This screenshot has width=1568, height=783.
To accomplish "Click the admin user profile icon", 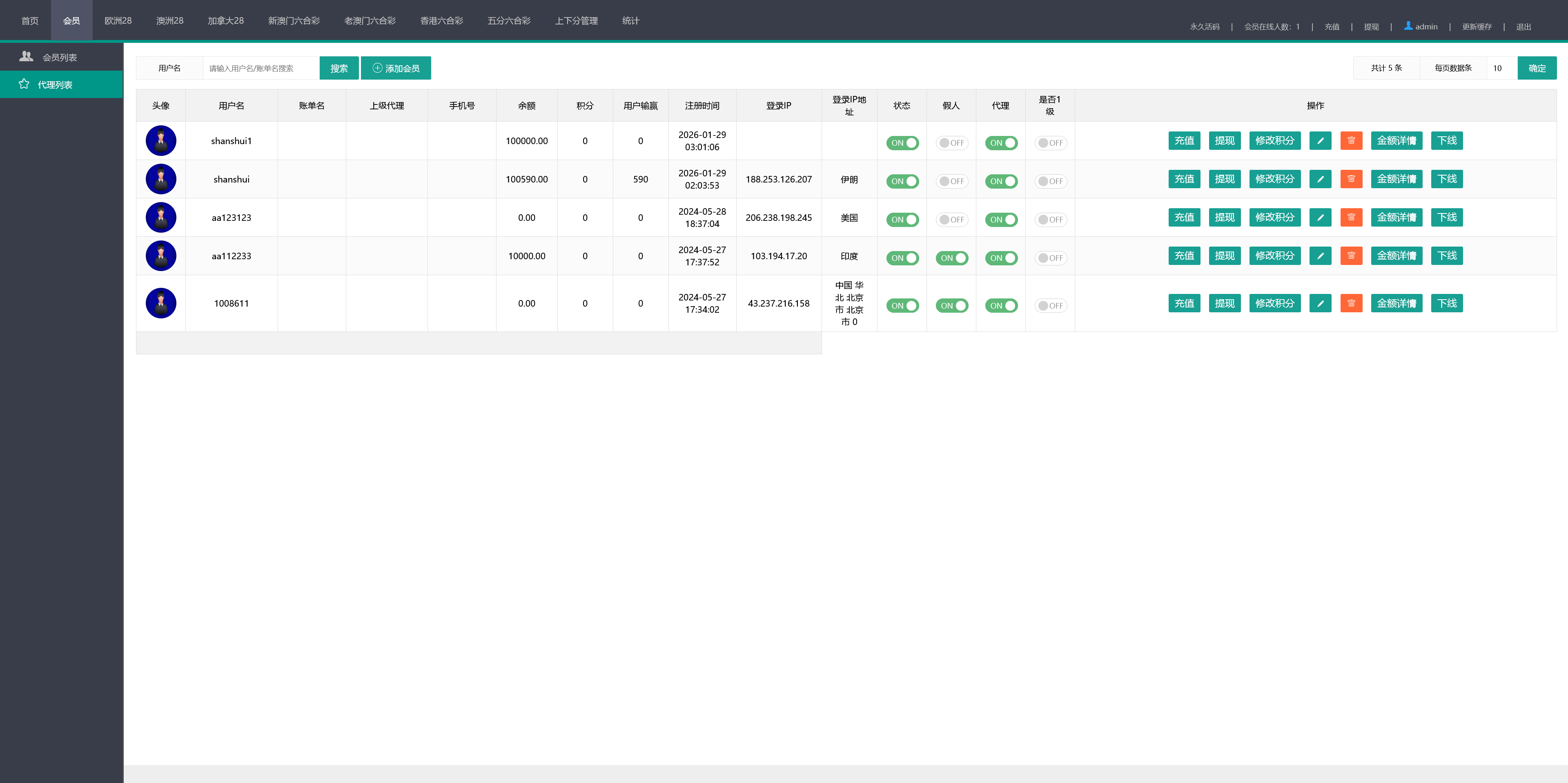I will point(1408,26).
